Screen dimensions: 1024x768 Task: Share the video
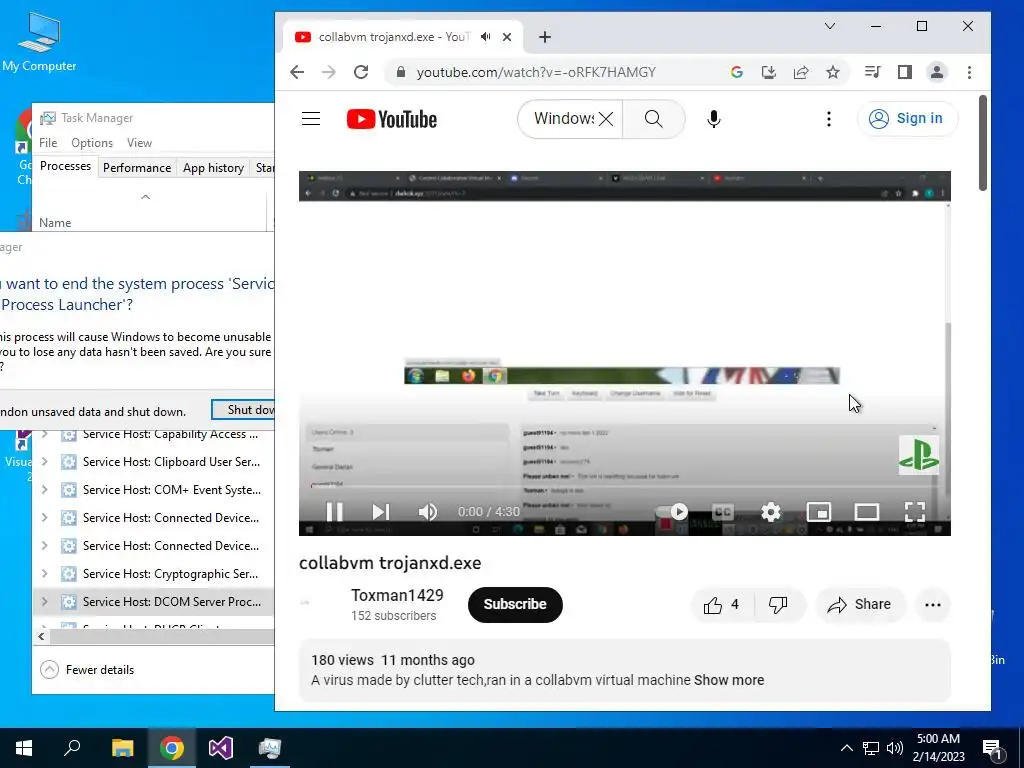tap(859, 605)
